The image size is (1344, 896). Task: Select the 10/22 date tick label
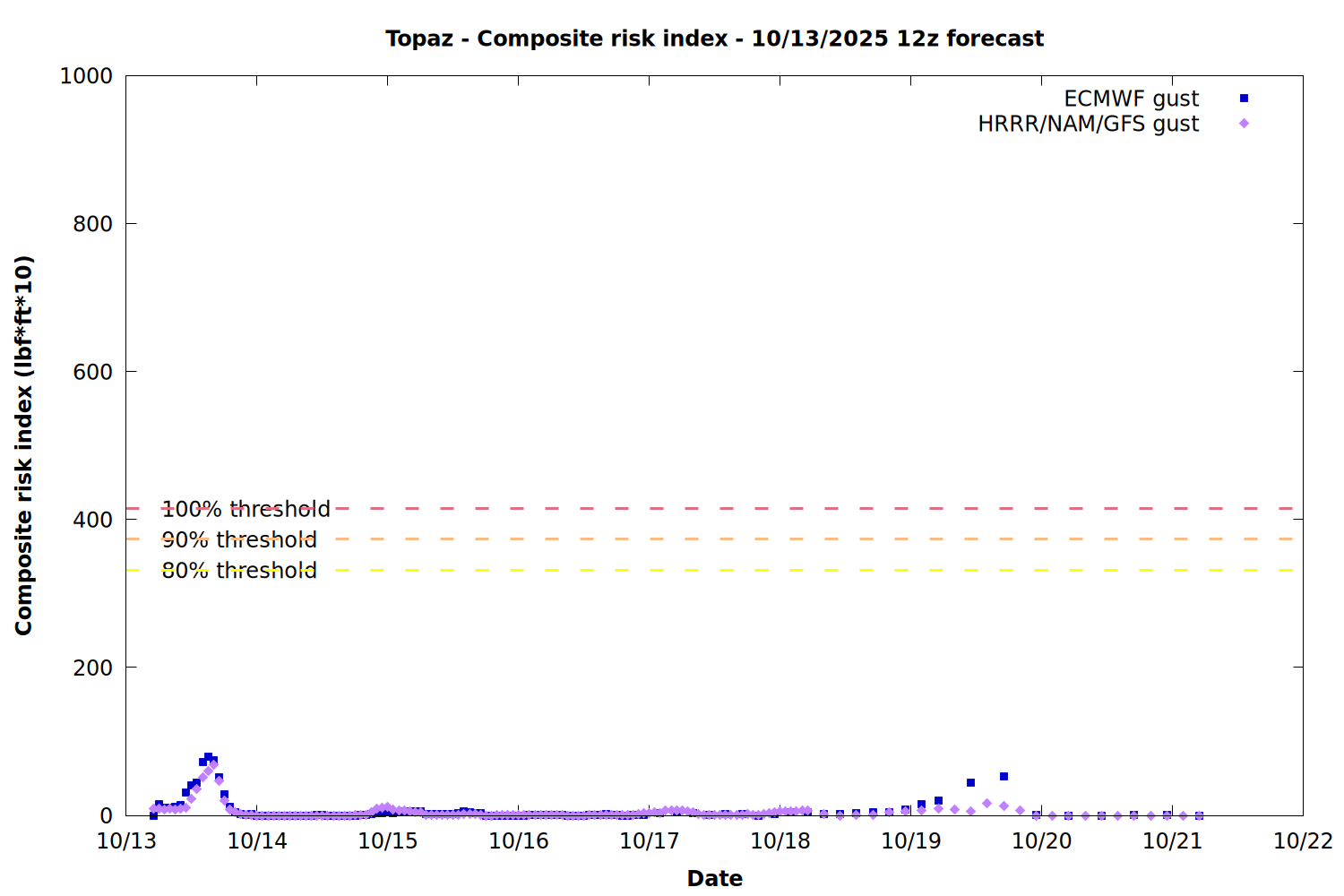click(x=1303, y=841)
